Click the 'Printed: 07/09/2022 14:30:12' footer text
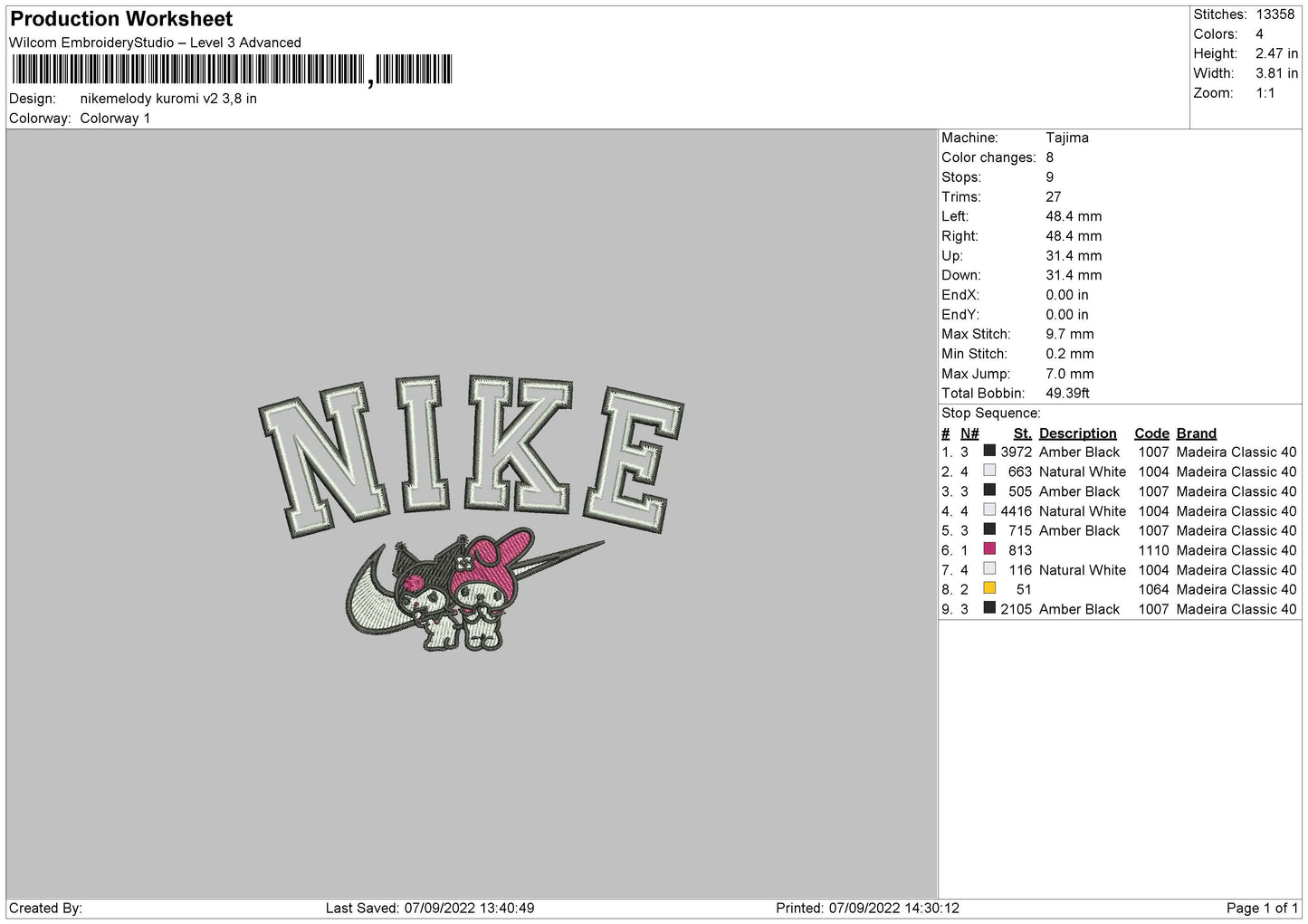Viewport: 1308px width, 924px height. [867, 908]
